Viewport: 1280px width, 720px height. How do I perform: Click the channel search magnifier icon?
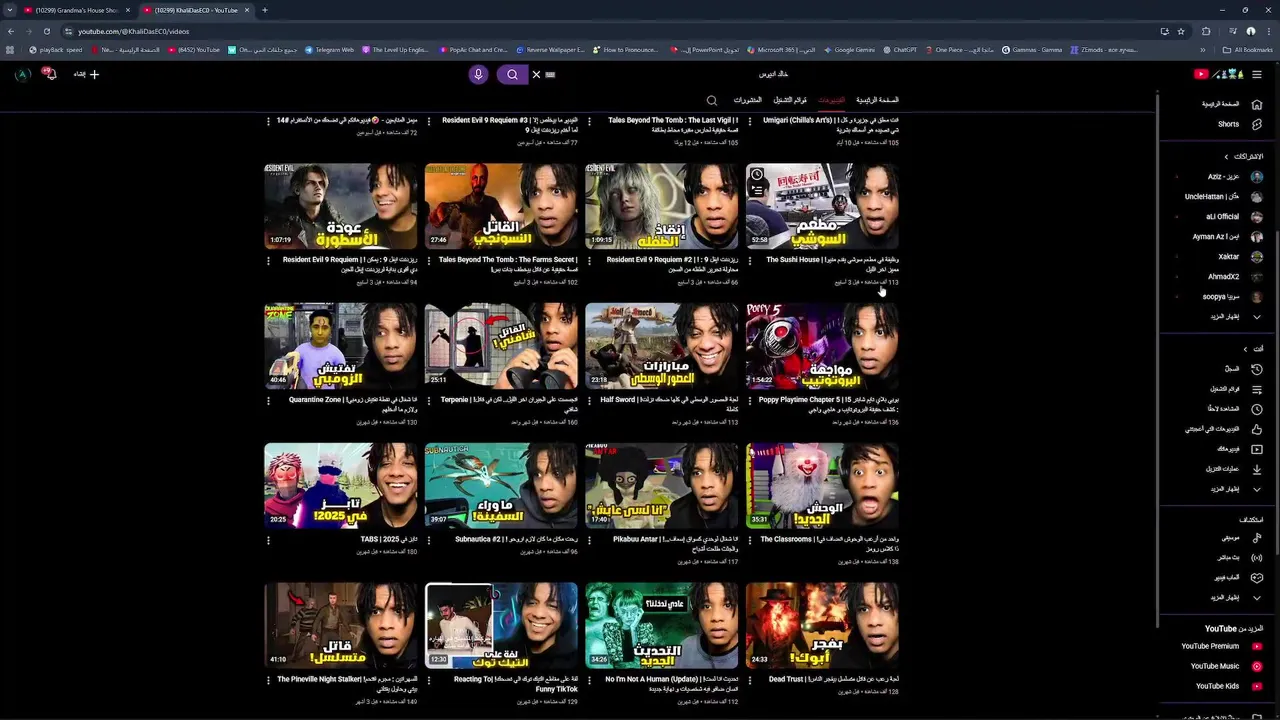tap(712, 100)
